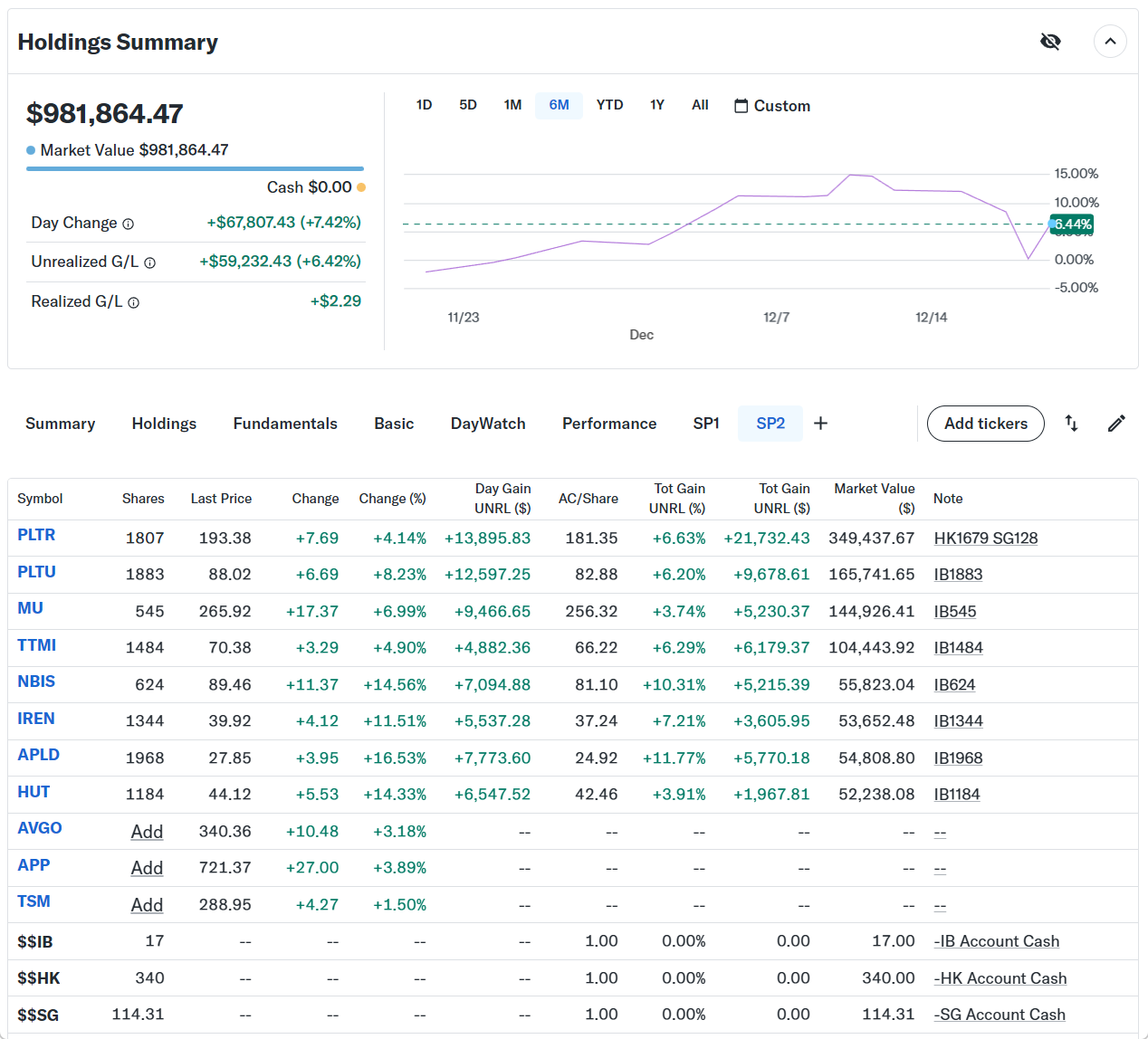This screenshot has height=1039, width=1148.
Task: Switch to the Fundamentals tab
Action: pos(285,424)
